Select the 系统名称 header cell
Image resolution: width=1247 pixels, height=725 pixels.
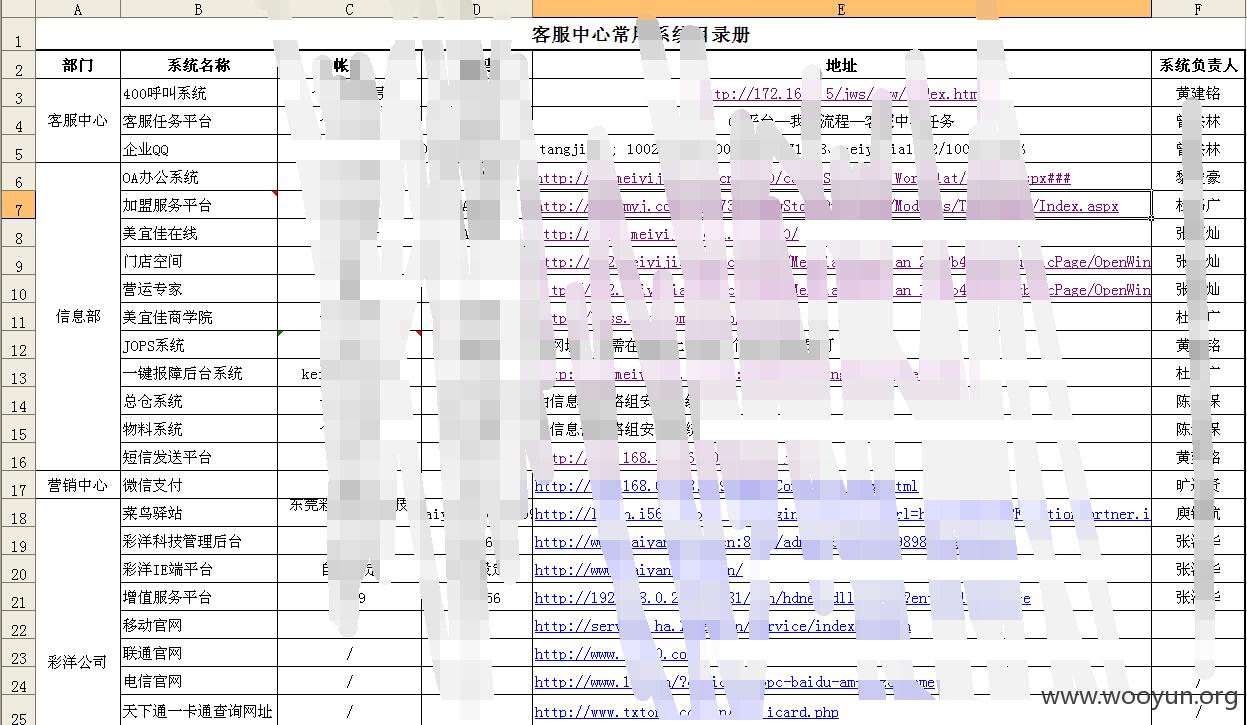tap(198, 65)
